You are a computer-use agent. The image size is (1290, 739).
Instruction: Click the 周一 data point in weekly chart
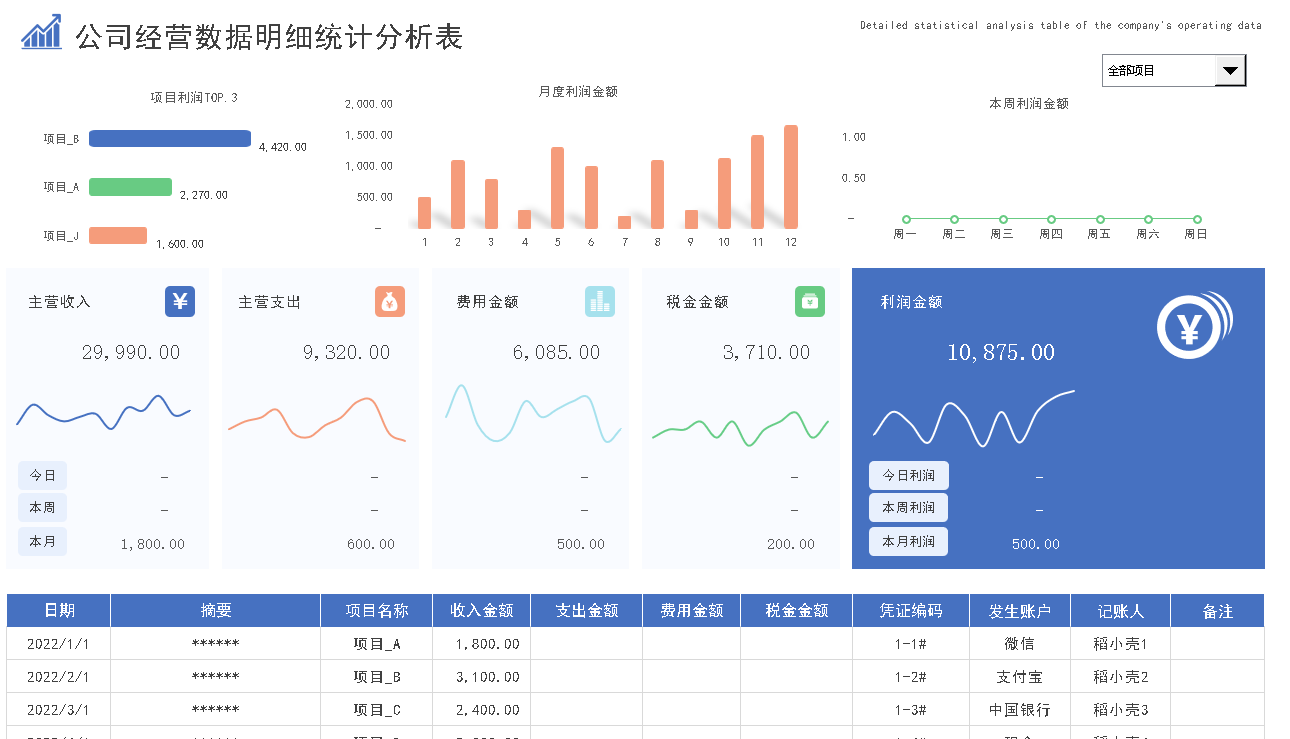pos(906,219)
